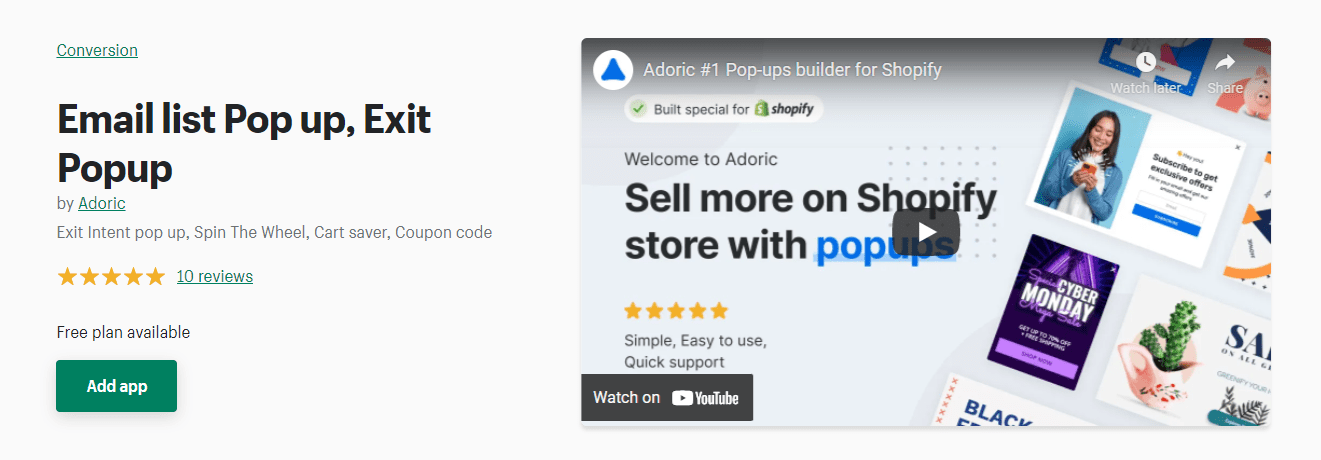Image resolution: width=1321 pixels, height=460 pixels.
Task: Click the yellow stars above Simple, Easy to use
Action: pyautogui.click(x=676, y=310)
